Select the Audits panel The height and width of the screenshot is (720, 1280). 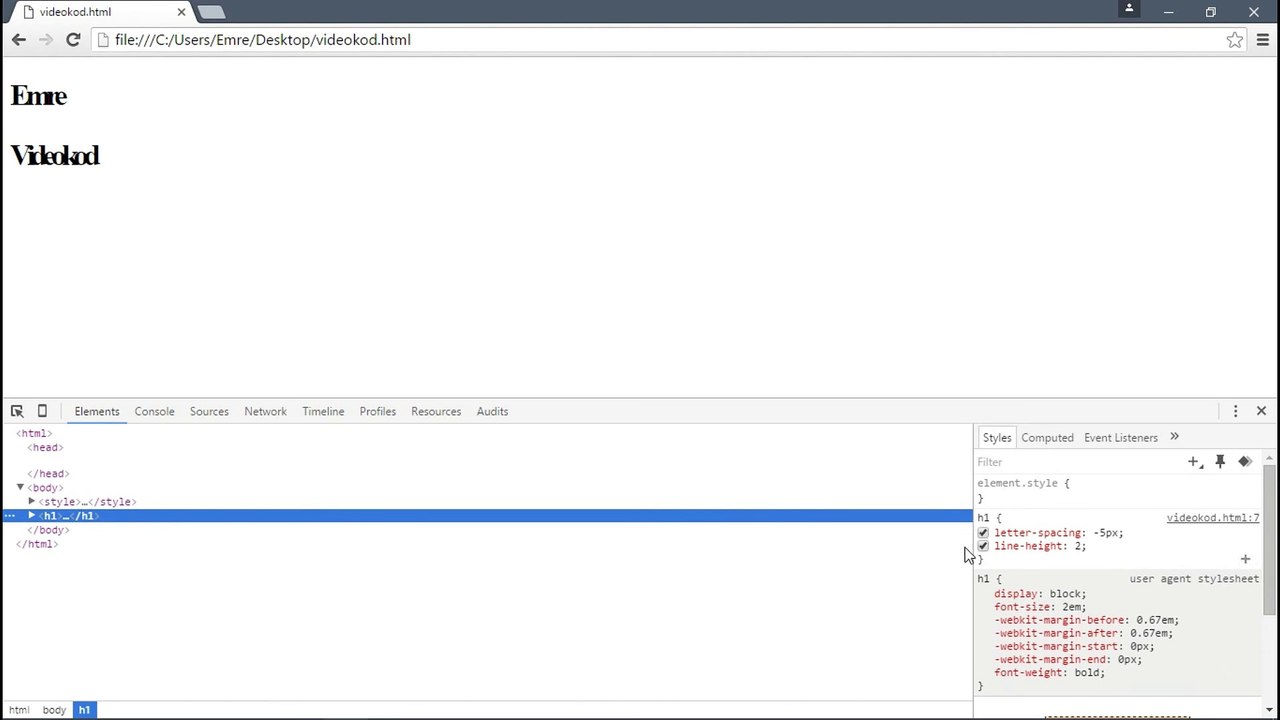click(492, 411)
